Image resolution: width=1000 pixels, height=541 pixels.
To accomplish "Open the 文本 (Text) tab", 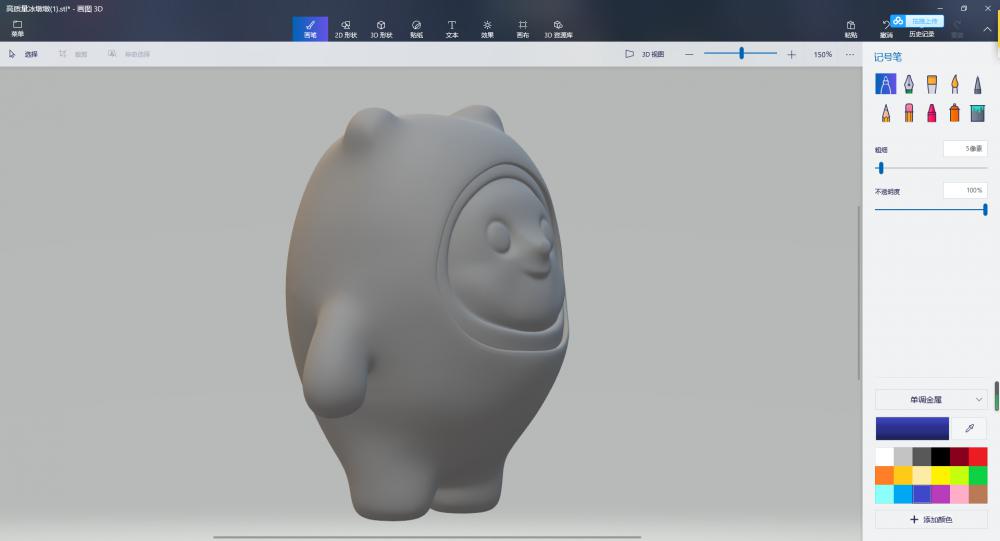I will click(x=452, y=29).
